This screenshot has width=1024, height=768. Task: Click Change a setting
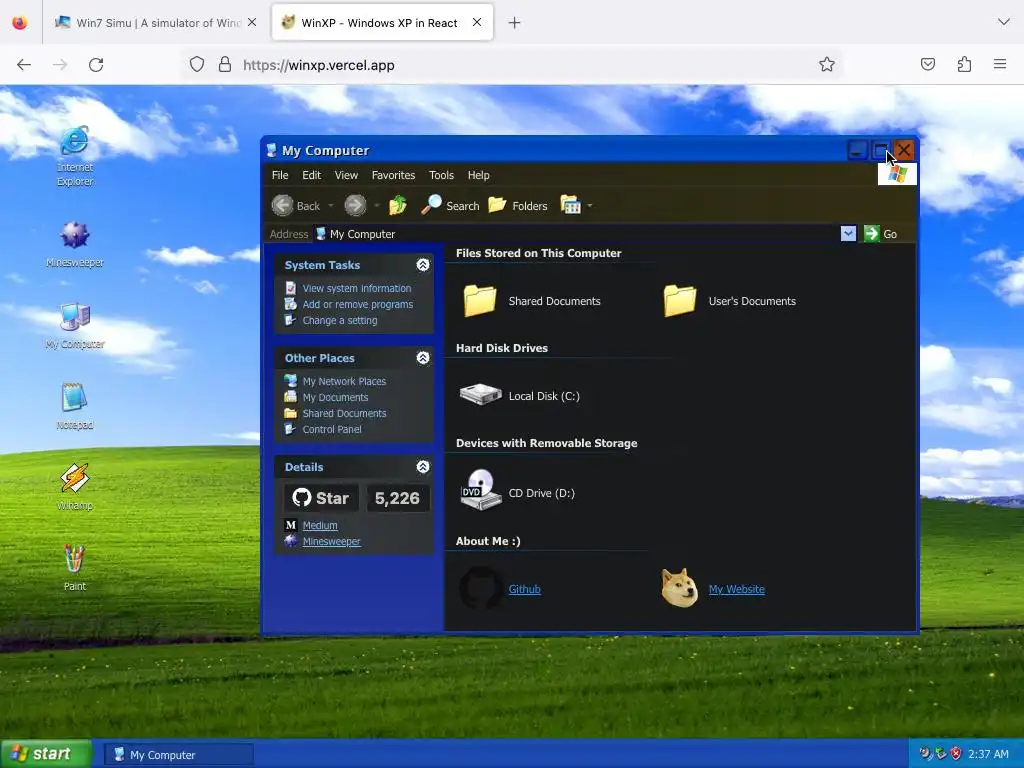tap(340, 321)
